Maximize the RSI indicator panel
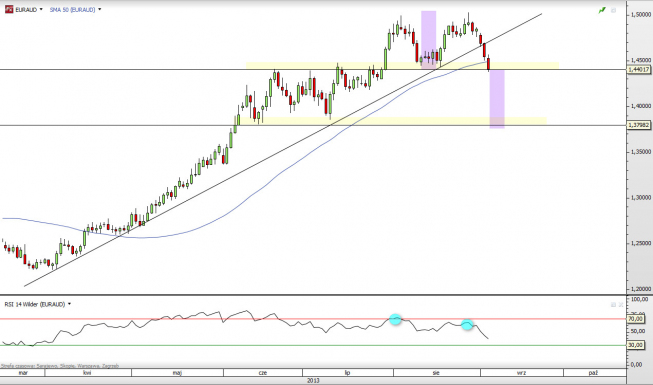The height and width of the screenshot is (385, 653). [613, 305]
